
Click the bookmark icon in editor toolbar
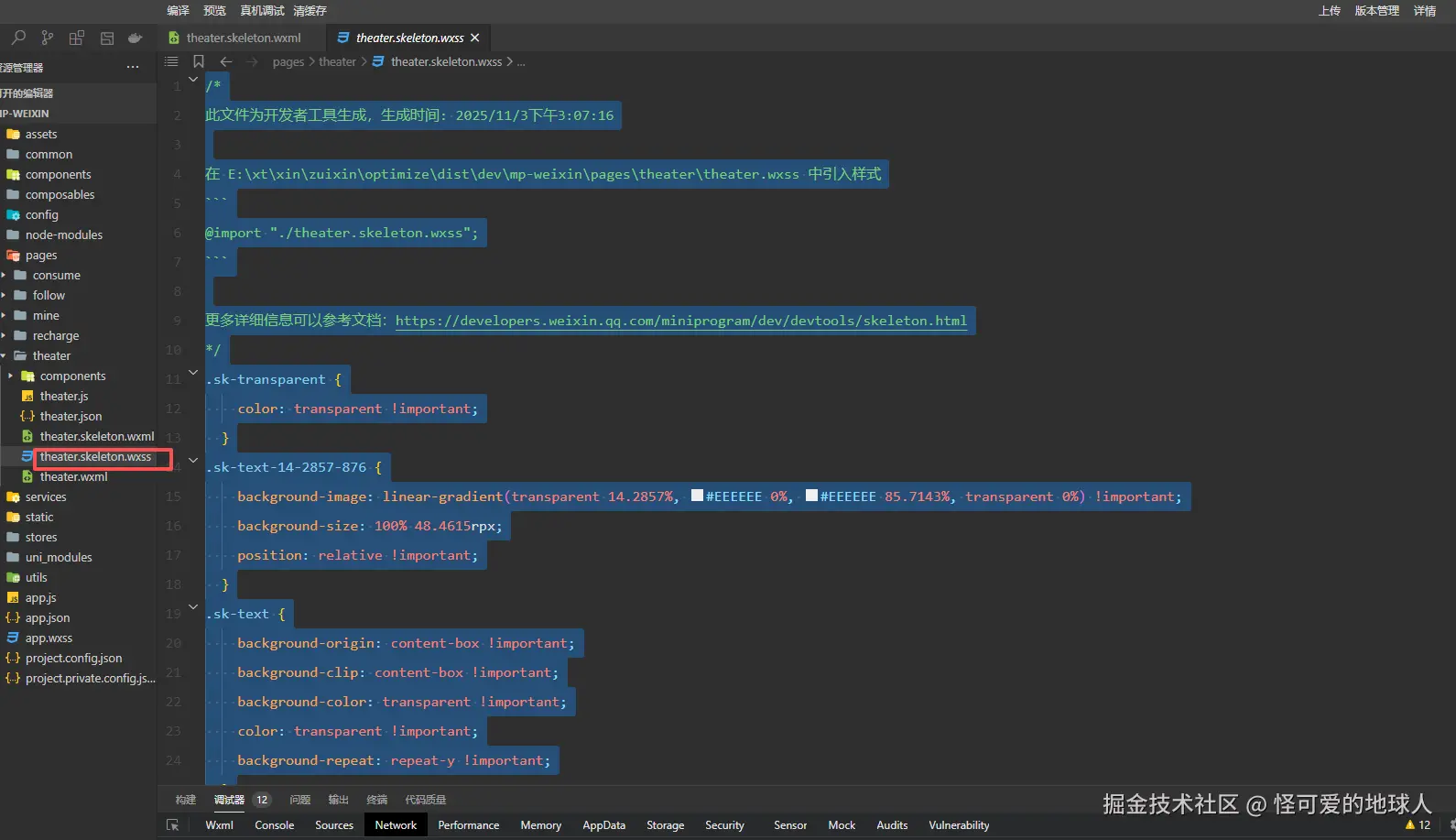click(199, 61)
